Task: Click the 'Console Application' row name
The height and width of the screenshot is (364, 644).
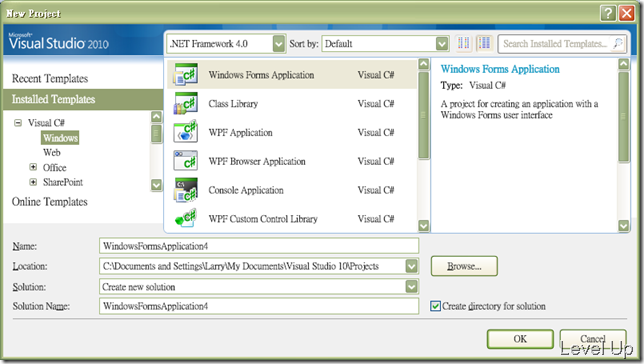Action: coord(246,190)
